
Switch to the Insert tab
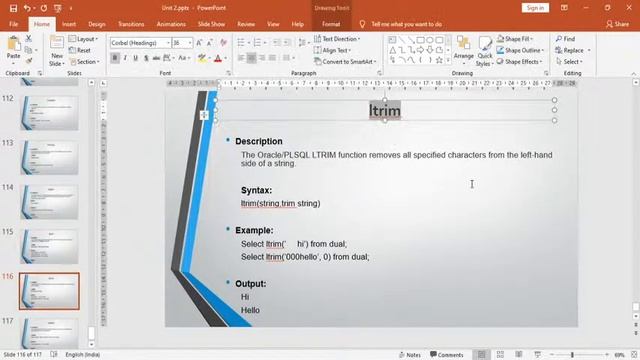(x=69, y=24)
